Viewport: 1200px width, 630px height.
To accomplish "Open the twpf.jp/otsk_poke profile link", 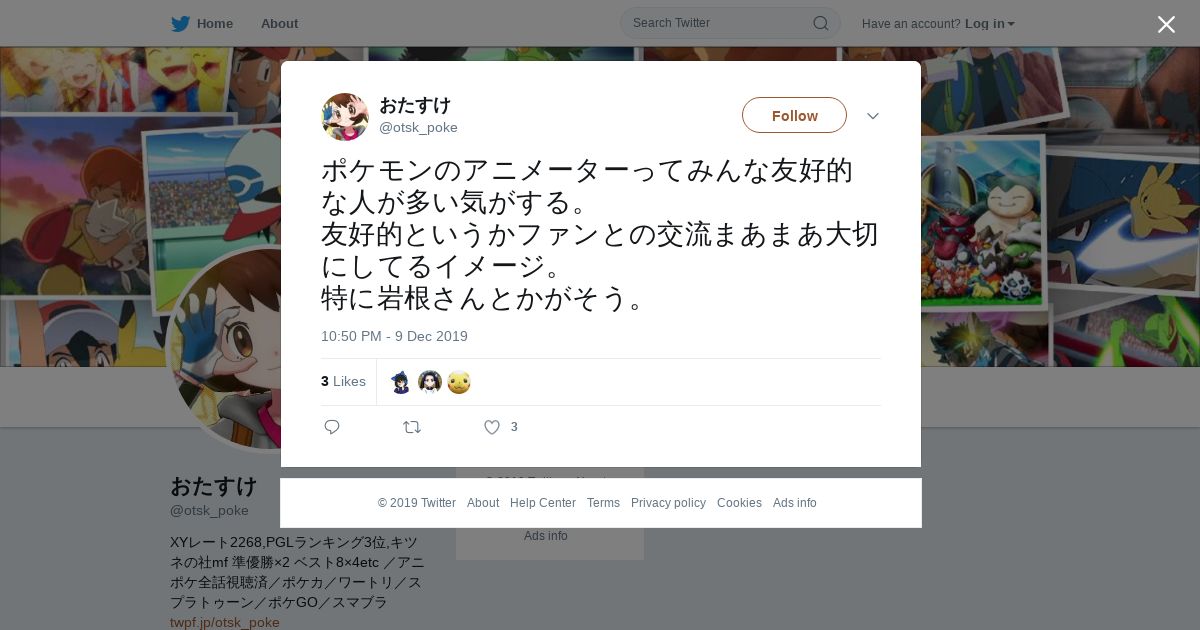I will pyautogui.click(x=225, y=622).
